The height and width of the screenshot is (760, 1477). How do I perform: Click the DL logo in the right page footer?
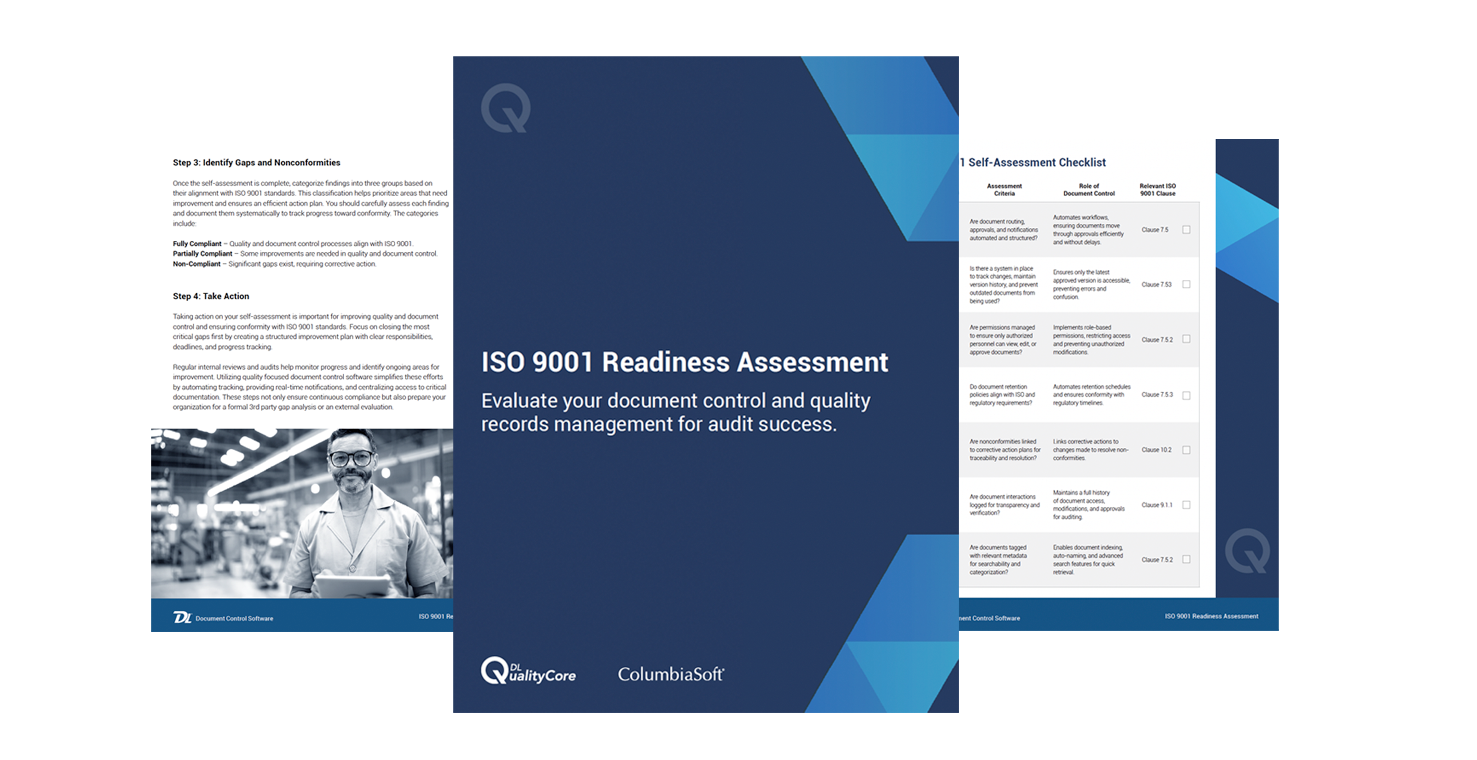(960, 618)
